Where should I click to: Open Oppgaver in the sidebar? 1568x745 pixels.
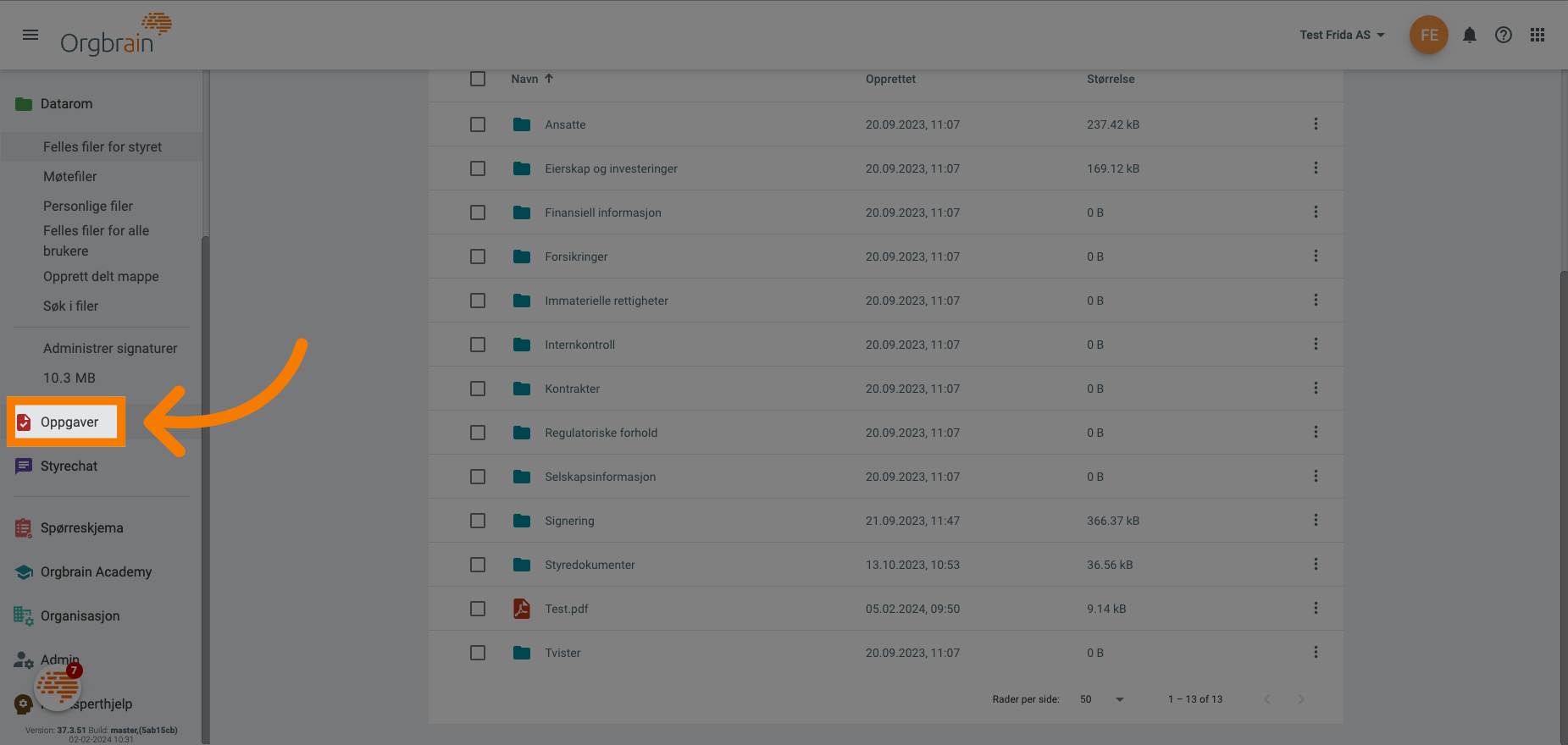pos(68,422)
